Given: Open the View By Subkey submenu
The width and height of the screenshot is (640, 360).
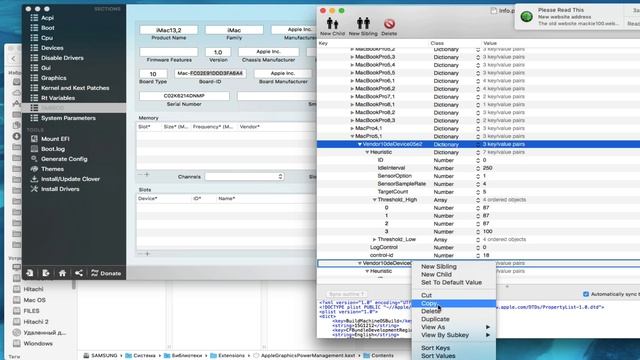Looking at the screenshot, I should tap(454, 335).
